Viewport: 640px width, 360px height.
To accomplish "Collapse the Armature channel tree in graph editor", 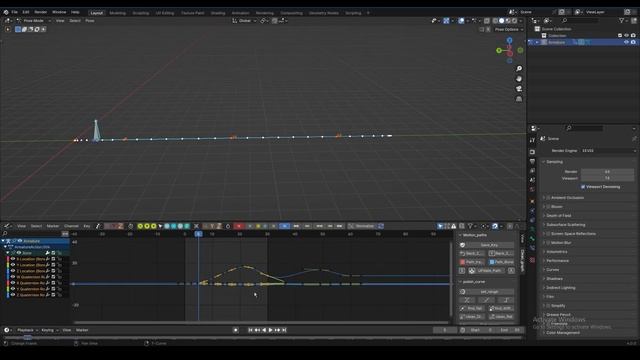I will point(3,241).
